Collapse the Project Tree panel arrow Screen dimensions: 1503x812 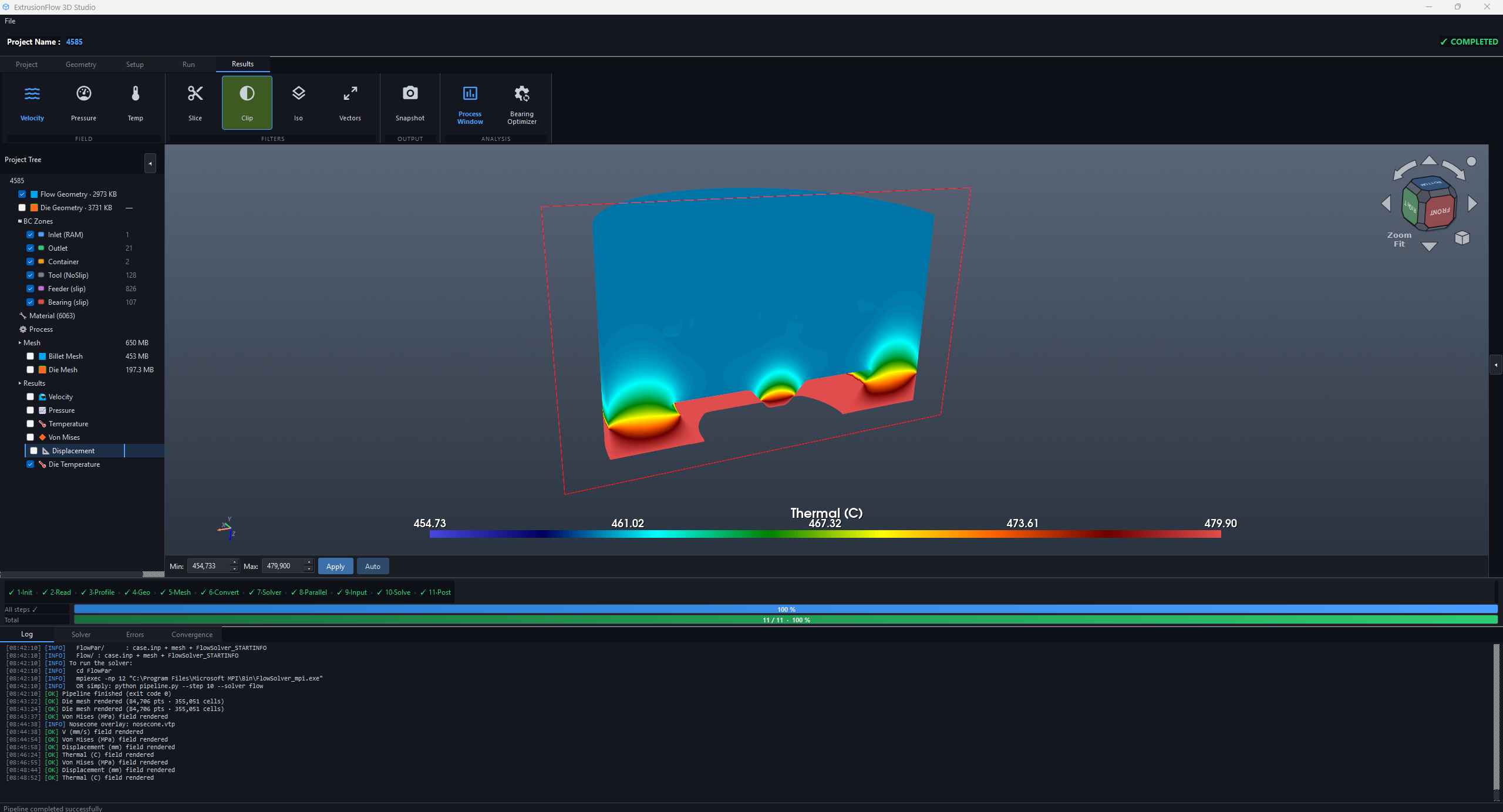[x=150, y=164]
